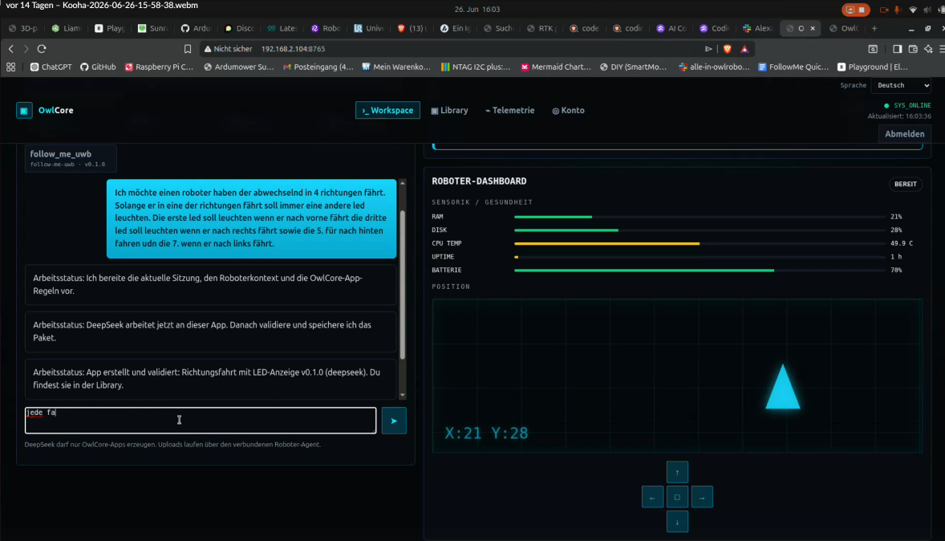This screenshot has width=945, height=541.
Task: Click the chat scrollbar up arrow
Action: [x=403, y=183]
